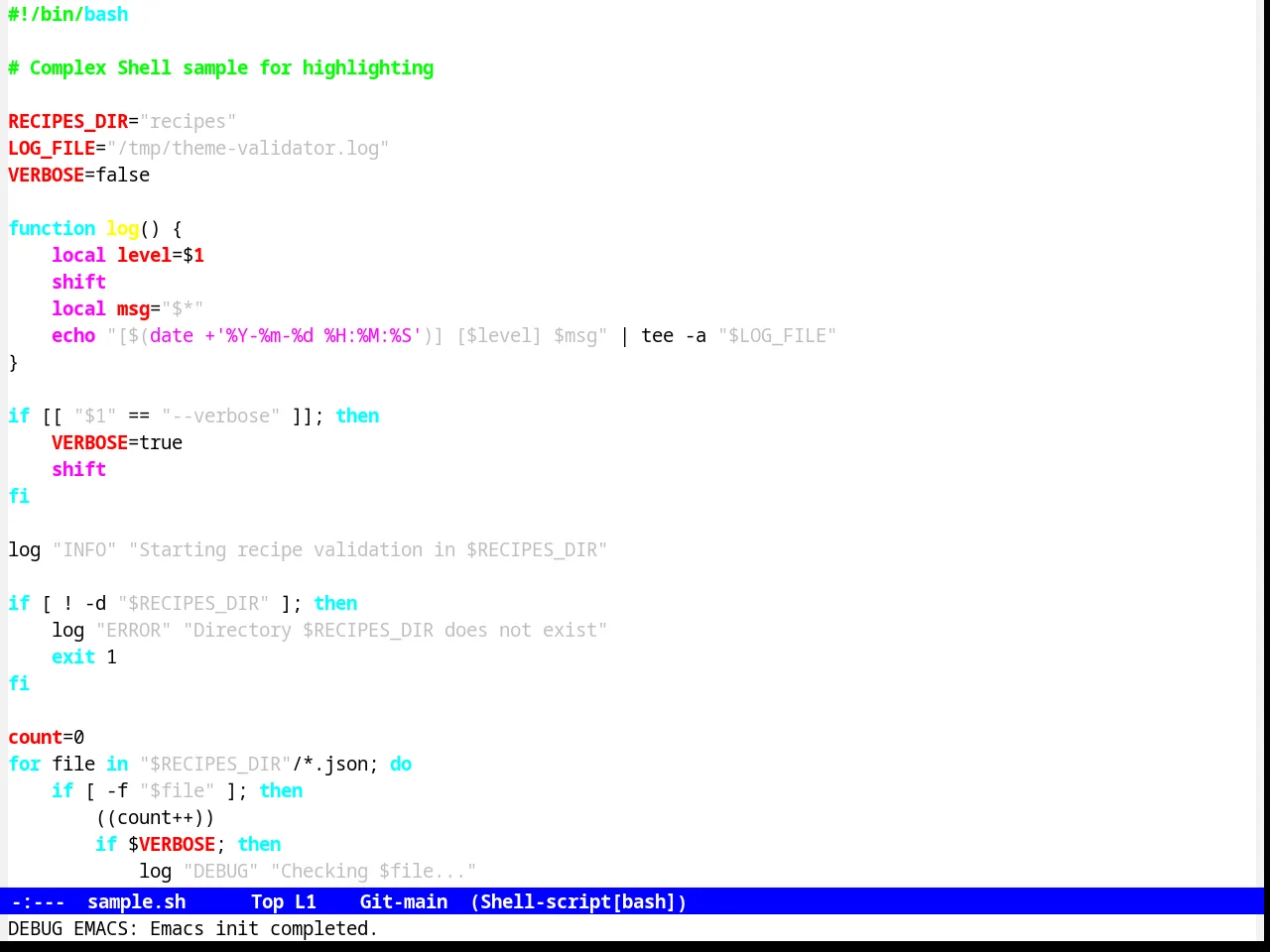Click Shell-script[bash] major mode indicator
Screen dimensions: 1270x952
tap(578, 901)
